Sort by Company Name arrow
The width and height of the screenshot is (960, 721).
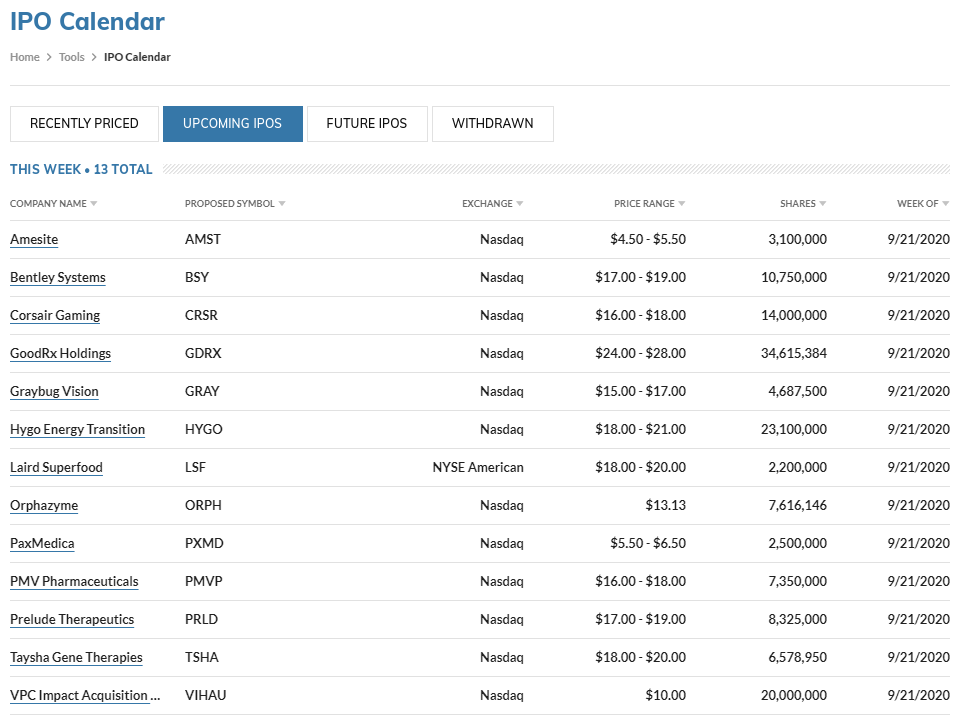(94, 204)
